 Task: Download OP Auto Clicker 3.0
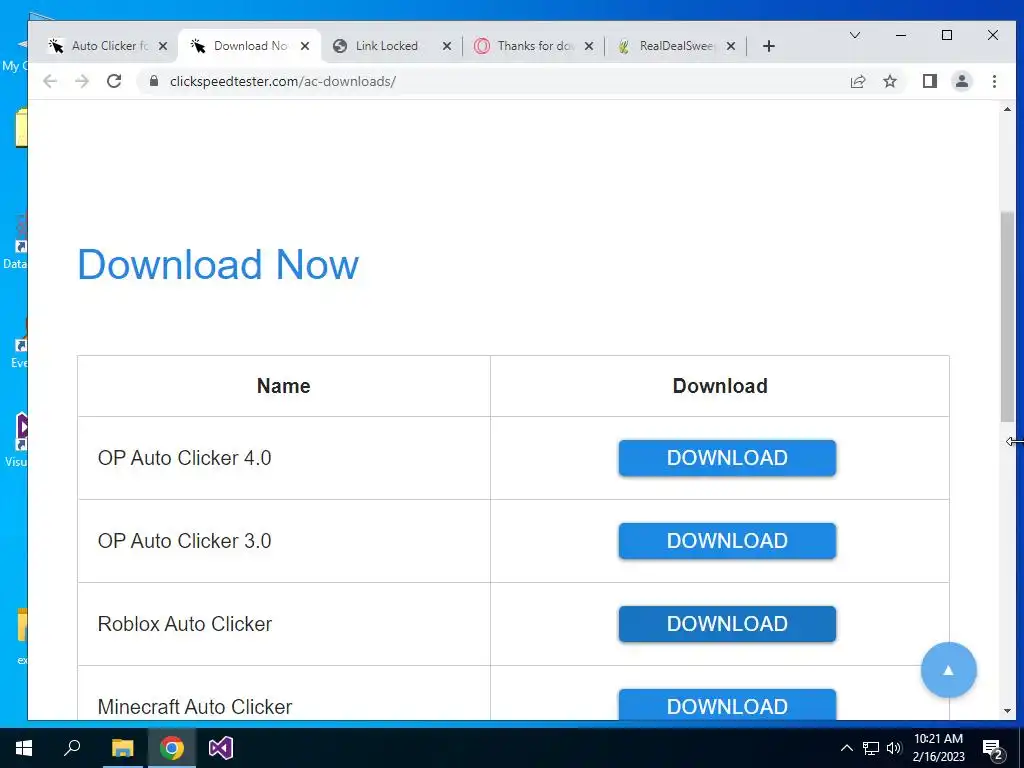pos(727,541)
